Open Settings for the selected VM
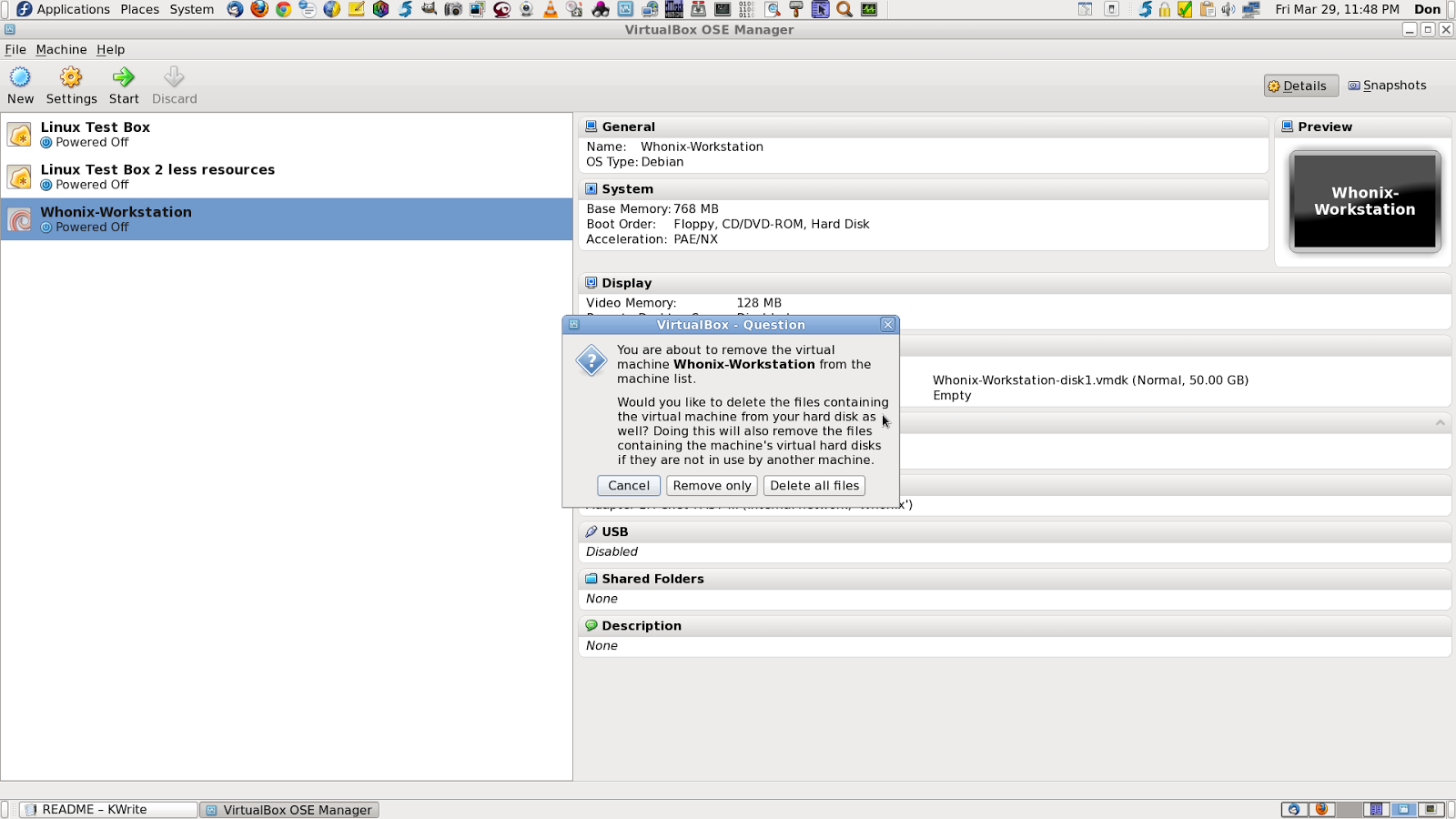Image resolution: width=1456 pixels, height=819 pixels. click(70, 82)
